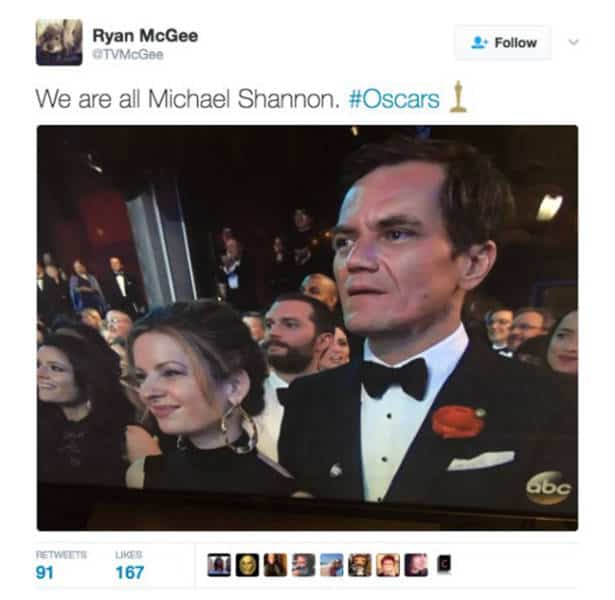Follow Ryan McGee
The image size is (615, 600).
point(503,42)
